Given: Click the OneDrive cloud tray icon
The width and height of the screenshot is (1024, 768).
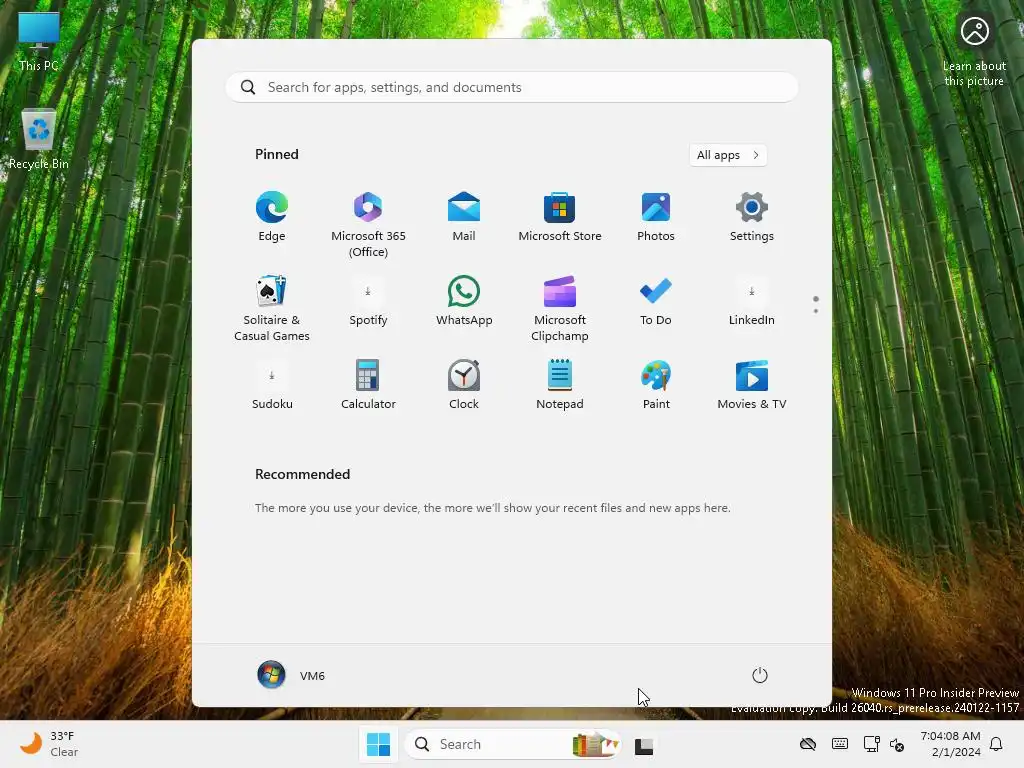Looking at the screenshot, I should 808,744.
